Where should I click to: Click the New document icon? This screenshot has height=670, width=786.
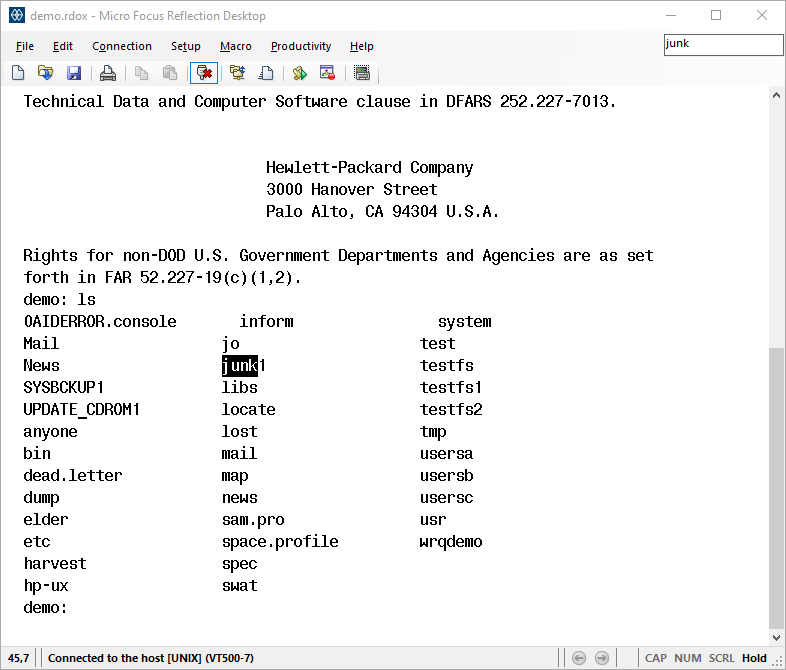coord(18,73)
